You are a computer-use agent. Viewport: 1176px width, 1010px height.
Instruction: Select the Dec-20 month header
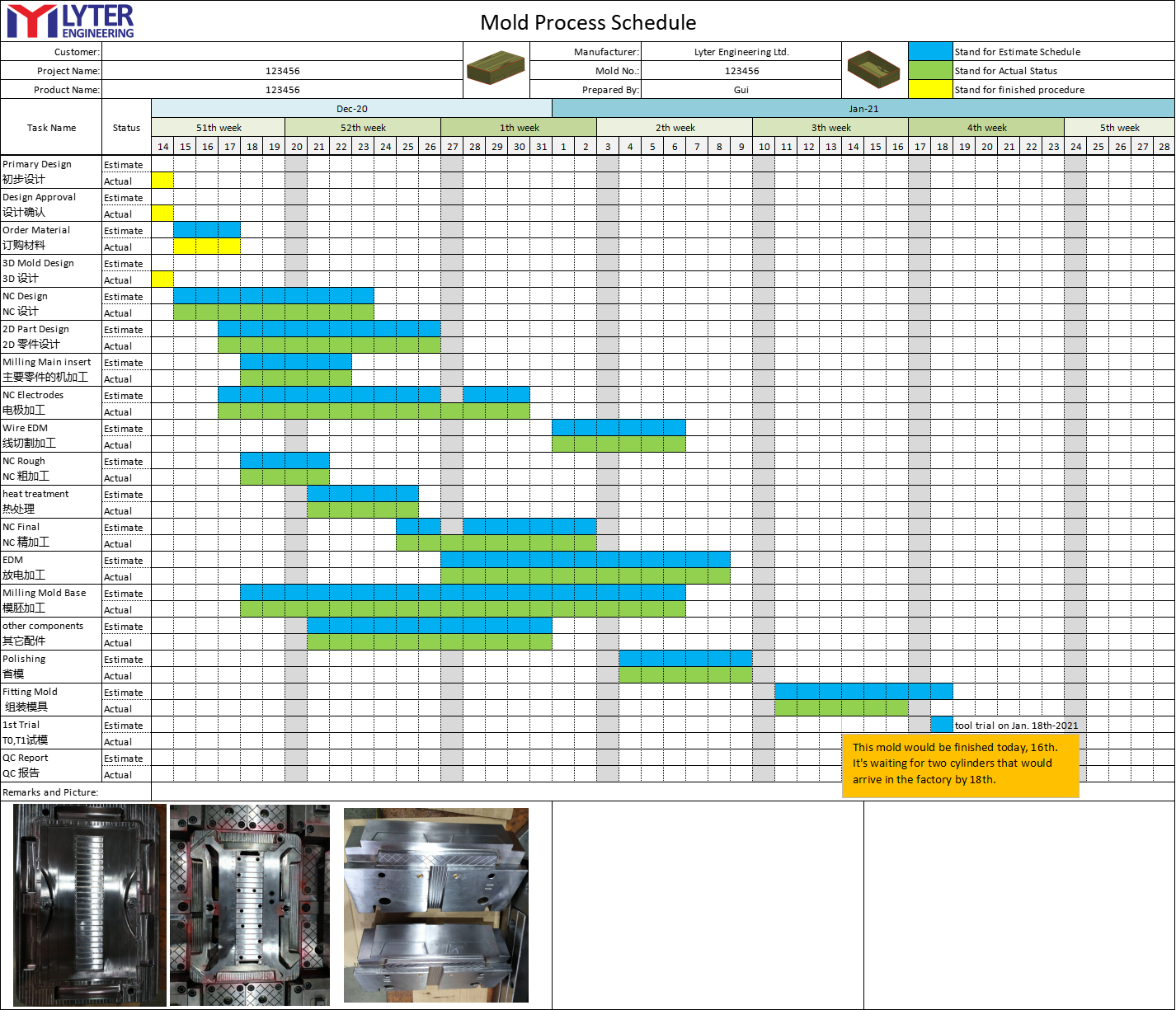[x=351, y=109]
